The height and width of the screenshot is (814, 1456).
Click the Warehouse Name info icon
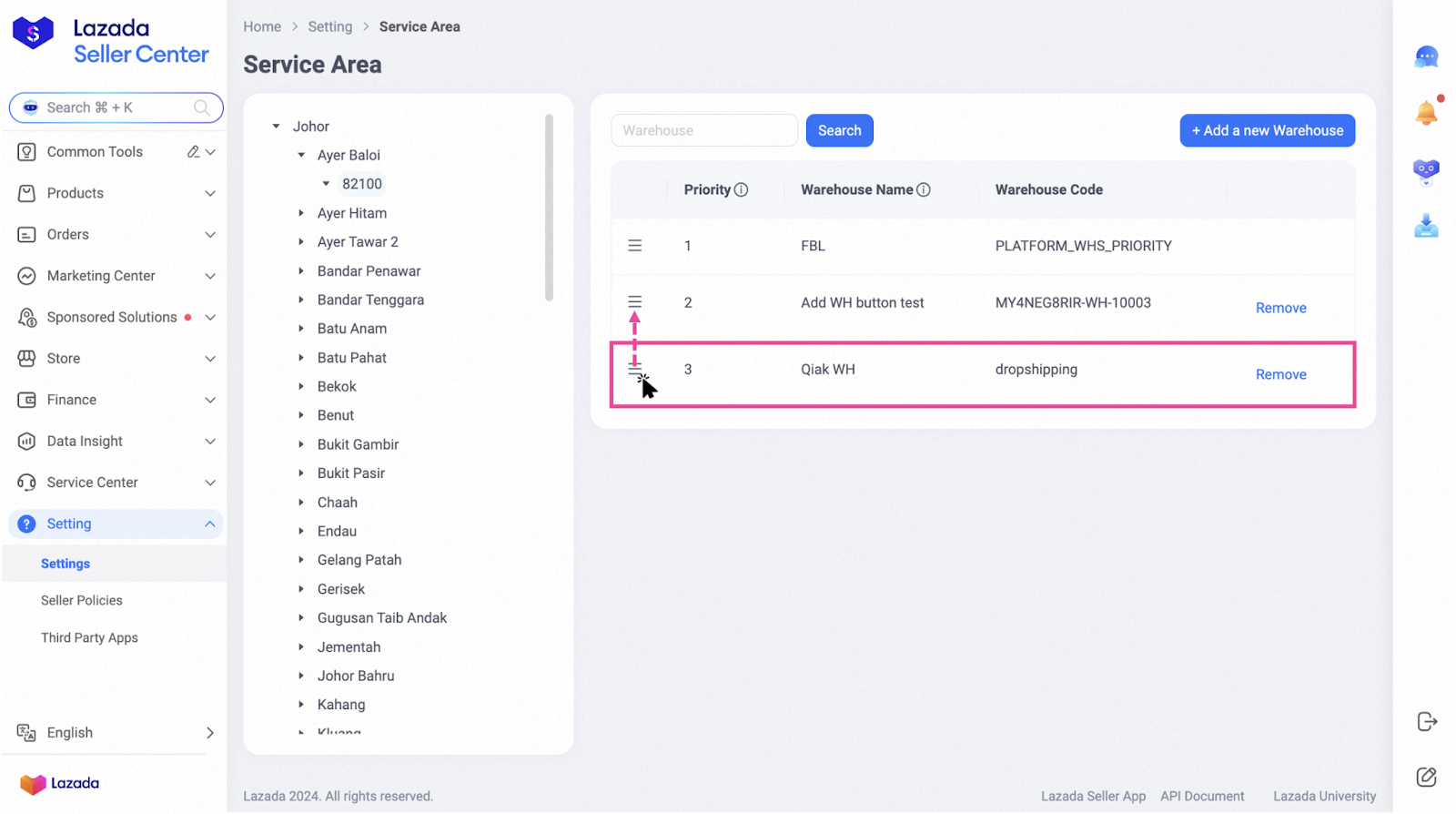point(923,190)
